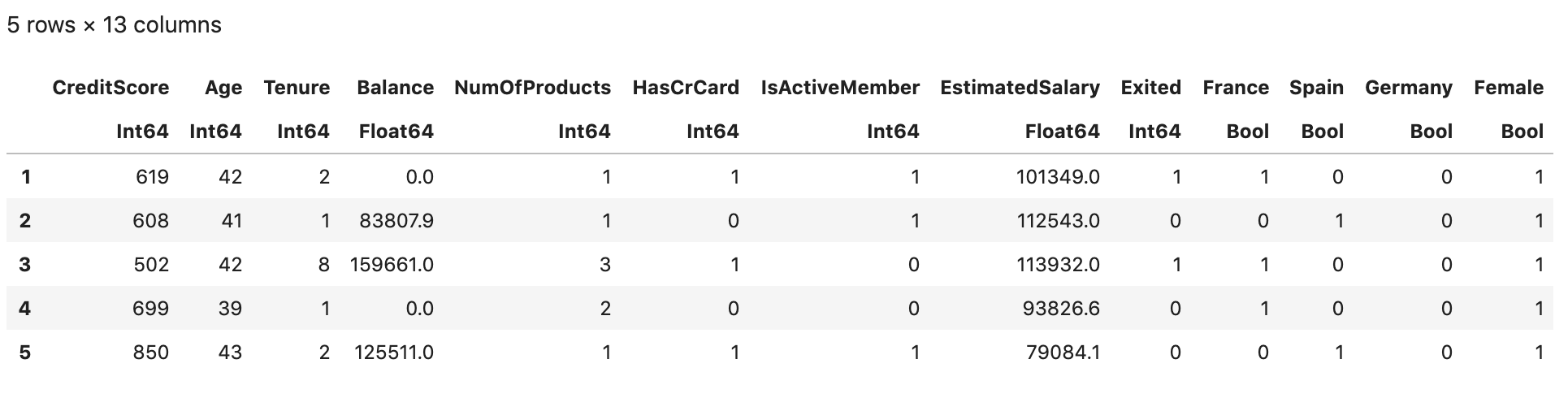This screenshot has width=1568, height=411.
Task: Click the Float64 type label under Balance
Action: pos(396,132)
